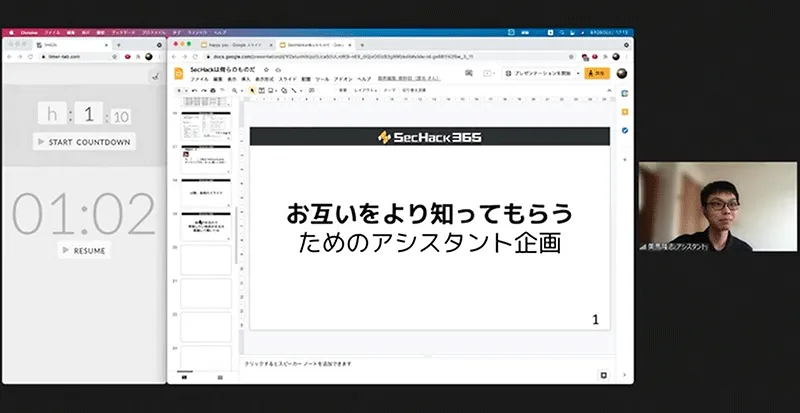This screenshot has height=413, width=800.
Task: Click the Google Calendar side panel icon
Action: (625, 93)
